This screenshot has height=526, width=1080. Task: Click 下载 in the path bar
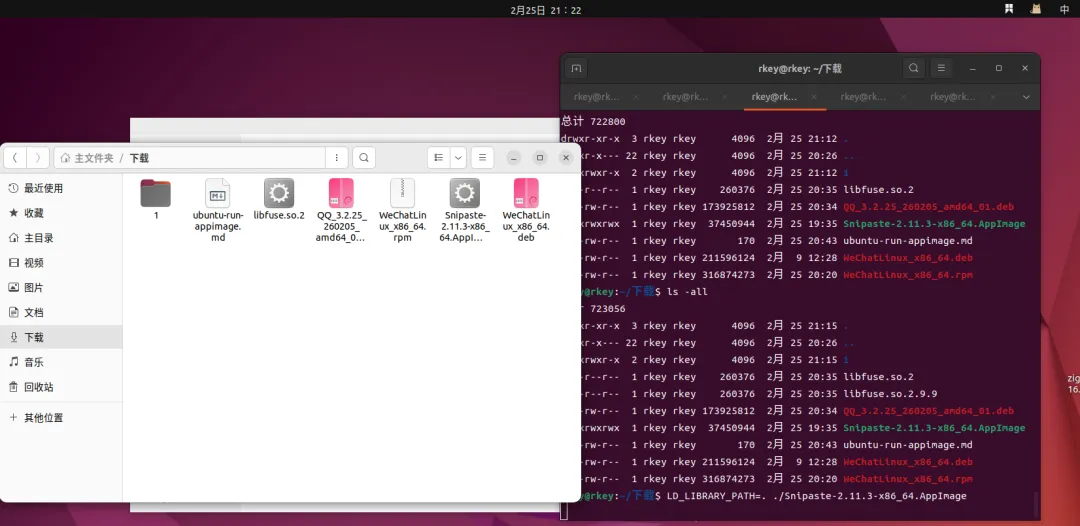pos(139,158)
